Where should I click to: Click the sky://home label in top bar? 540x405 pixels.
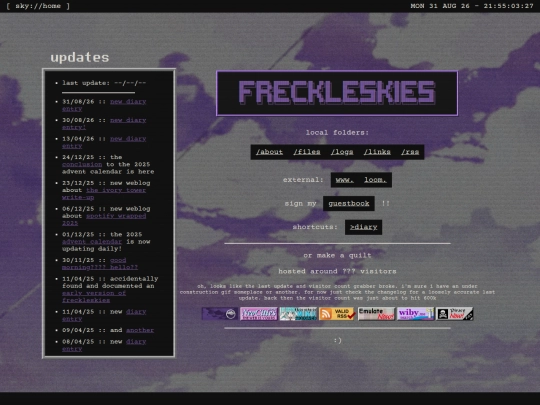(38, 6)
